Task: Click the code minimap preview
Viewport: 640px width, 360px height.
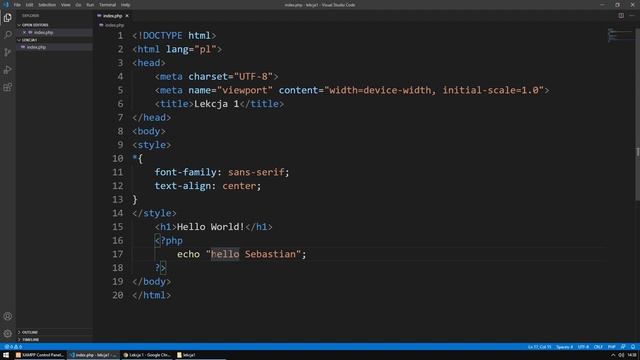Action: pos(620,35)
